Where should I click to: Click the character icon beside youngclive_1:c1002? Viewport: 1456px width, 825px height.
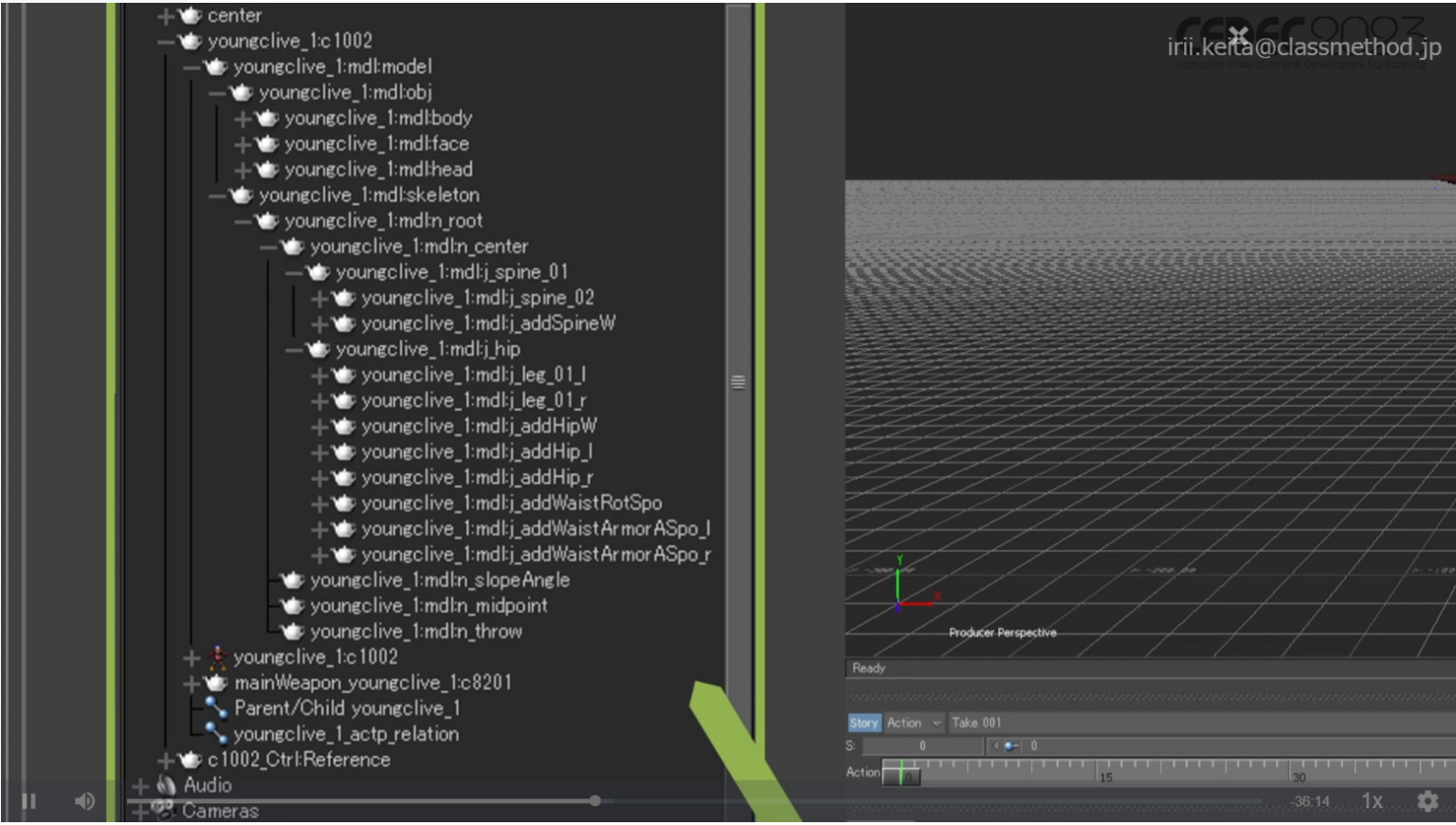[x=217, y=657]
